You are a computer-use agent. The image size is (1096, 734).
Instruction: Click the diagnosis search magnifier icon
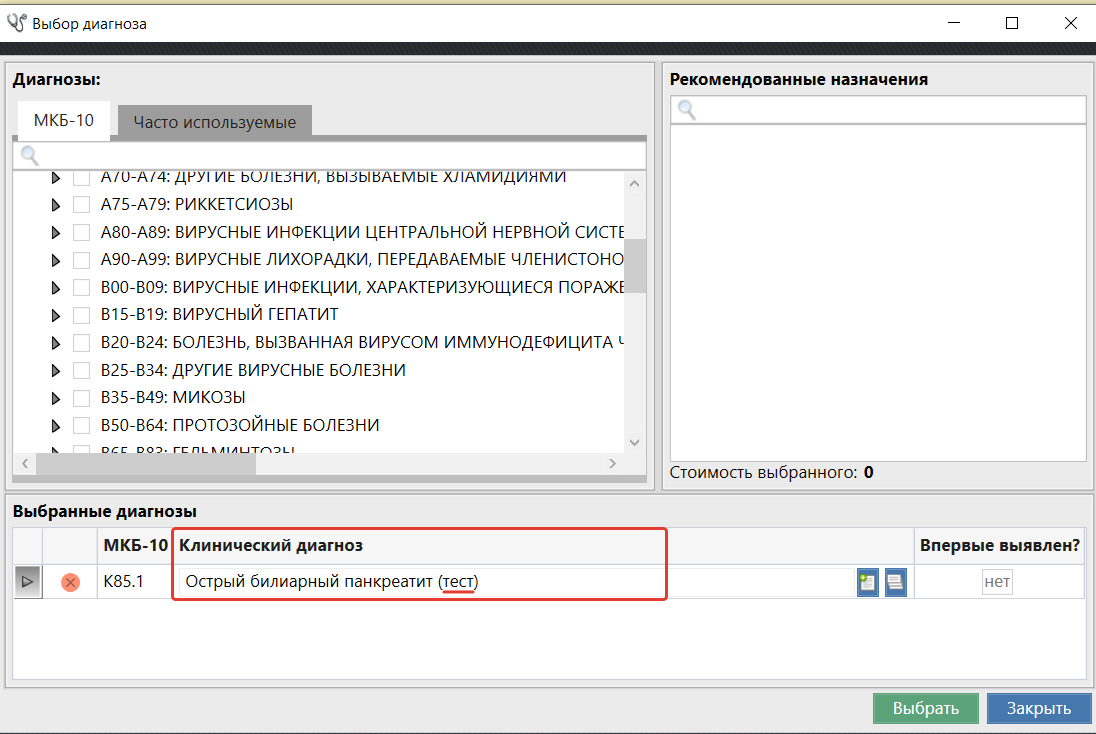[x=30, y=155]
